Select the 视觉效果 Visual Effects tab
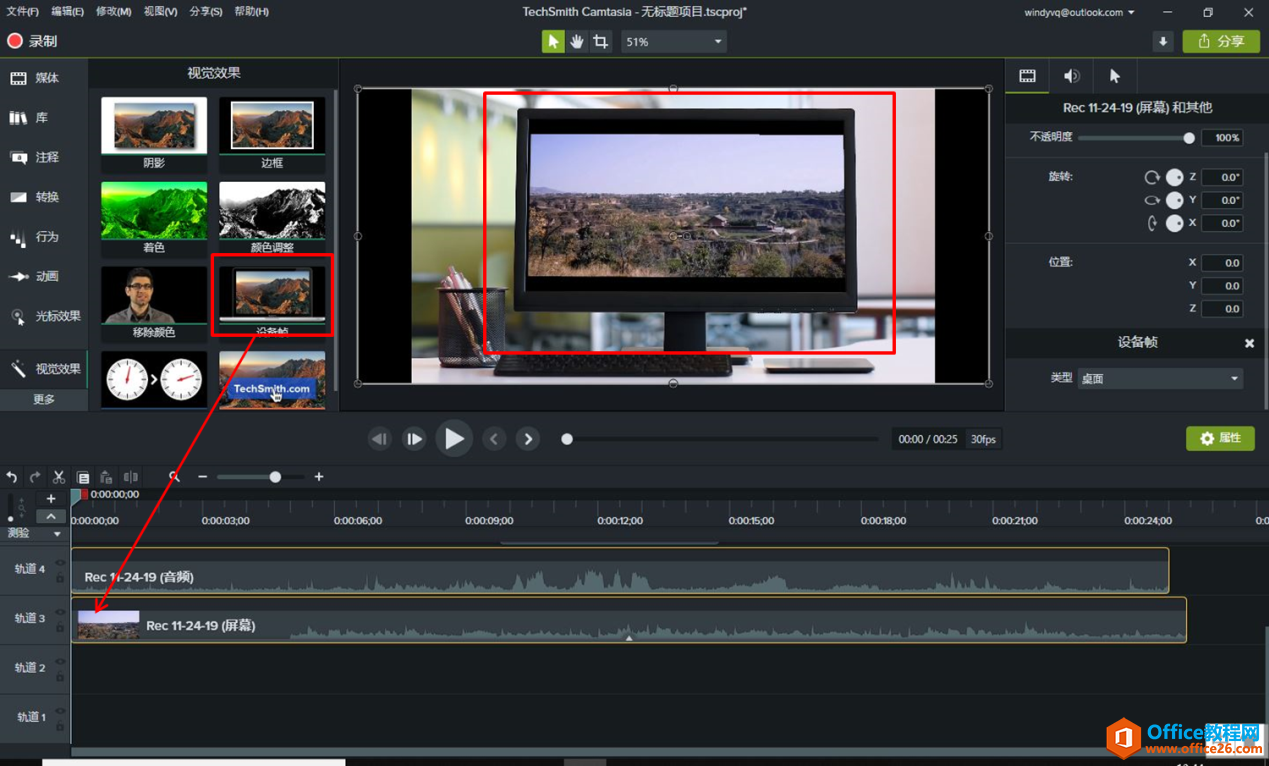The image size is (1269, 766). [45, 369]
